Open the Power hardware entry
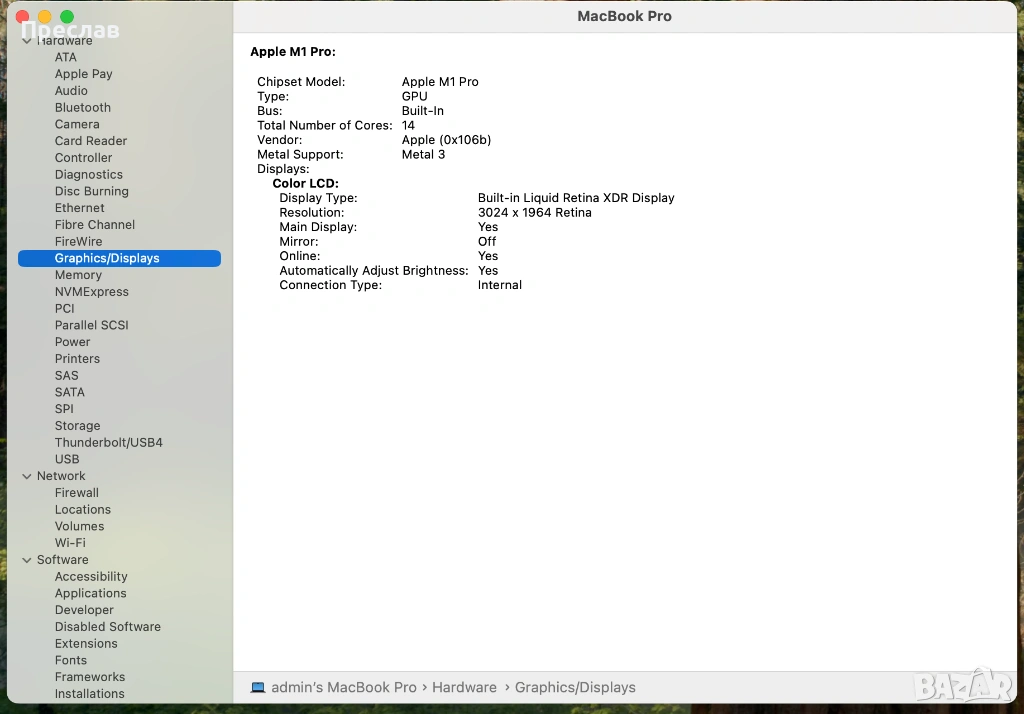 [x=73, y=342]
